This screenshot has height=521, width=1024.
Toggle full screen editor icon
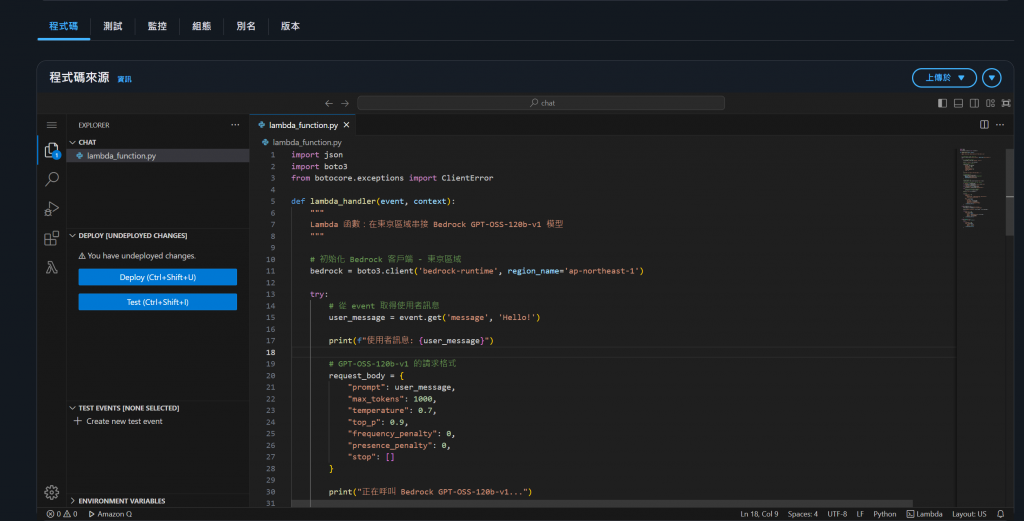(x=1006, y=103)
